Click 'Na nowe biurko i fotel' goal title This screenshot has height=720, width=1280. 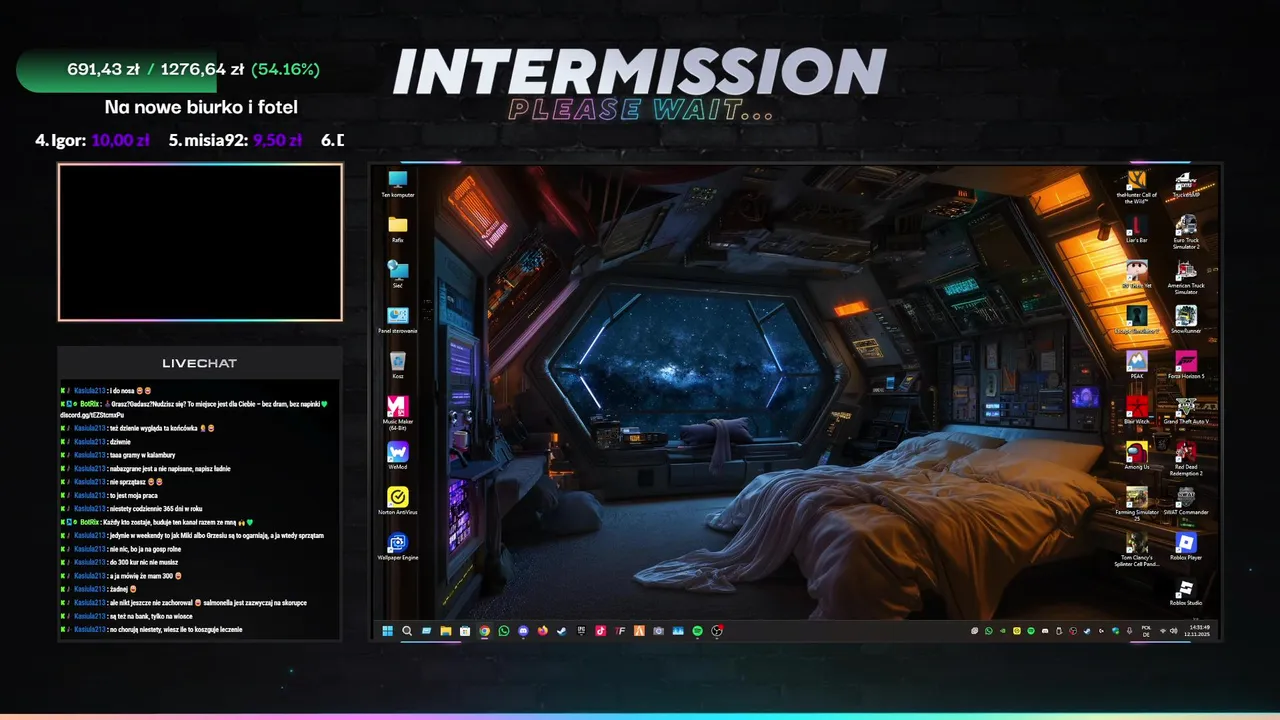(201, 107)
